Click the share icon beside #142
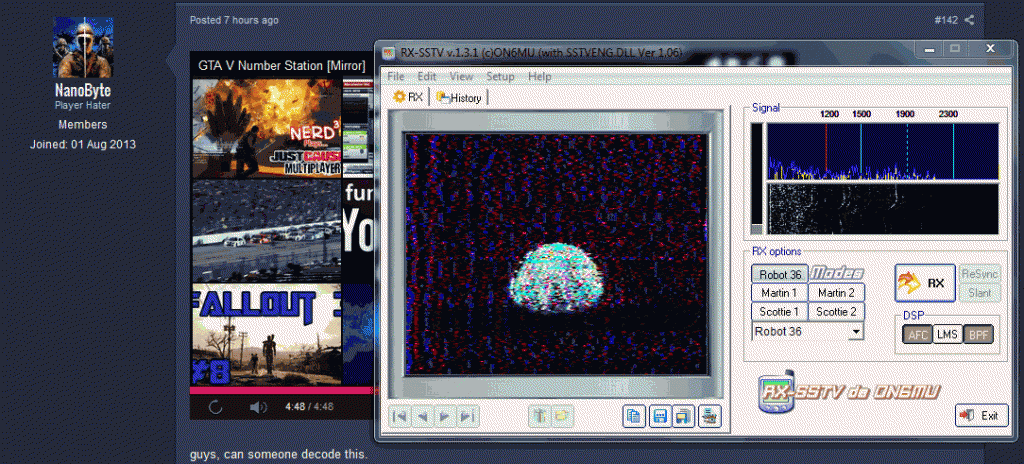The height and width of the screenshot is (464, 1024). (x=969, y=20)
